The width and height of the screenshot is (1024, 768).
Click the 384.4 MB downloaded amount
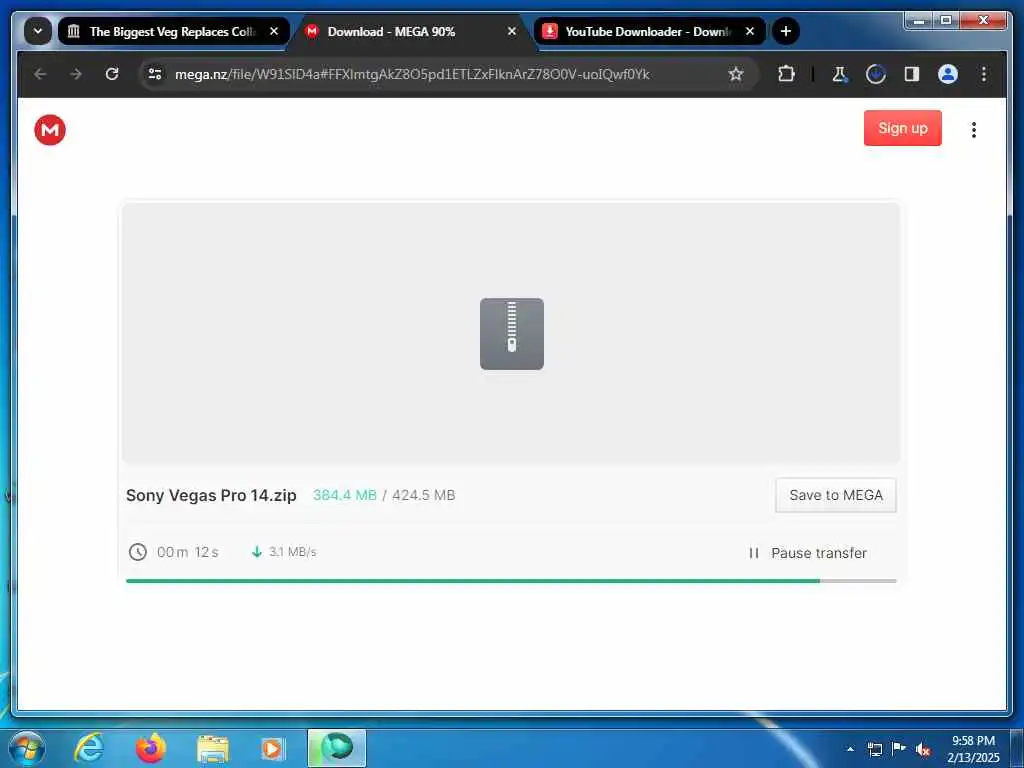point(344,495)
